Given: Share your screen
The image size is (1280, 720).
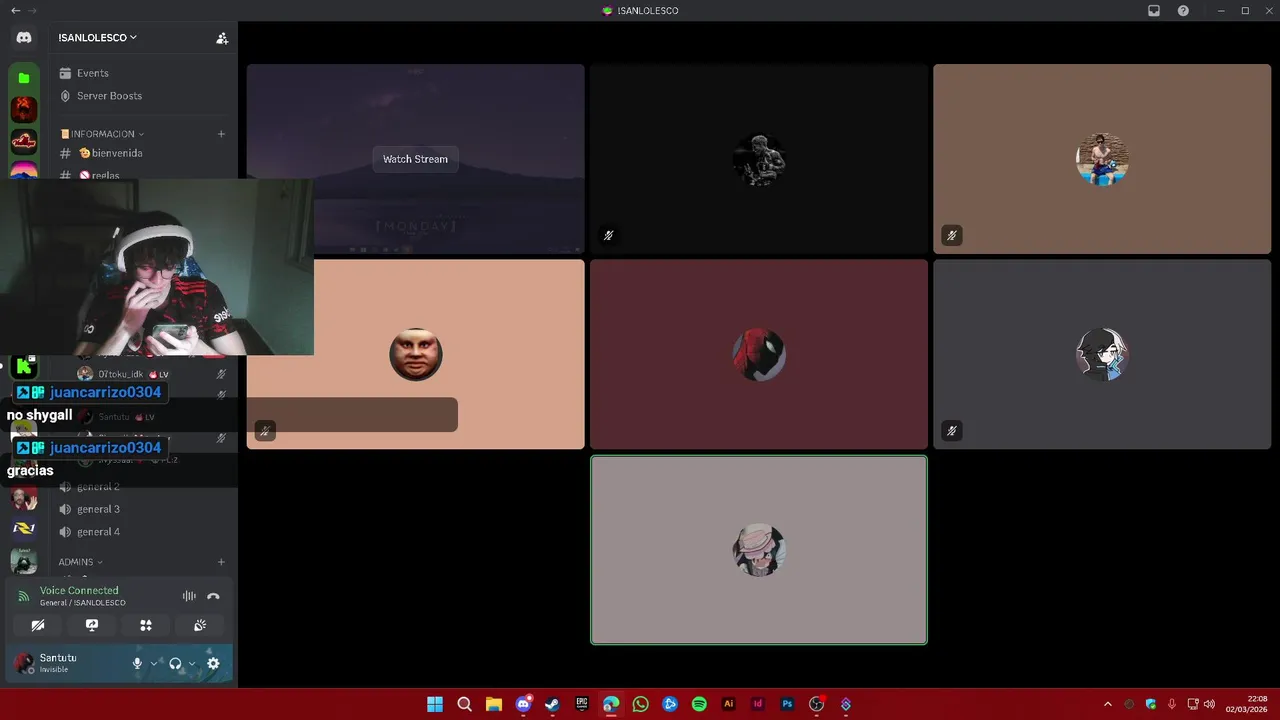Looking at the screenshot, I should point(92,625).
